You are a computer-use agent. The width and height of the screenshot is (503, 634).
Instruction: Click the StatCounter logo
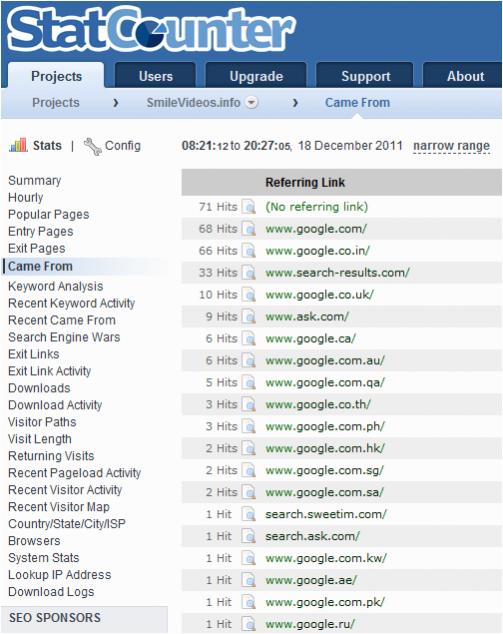click(152, 29)
